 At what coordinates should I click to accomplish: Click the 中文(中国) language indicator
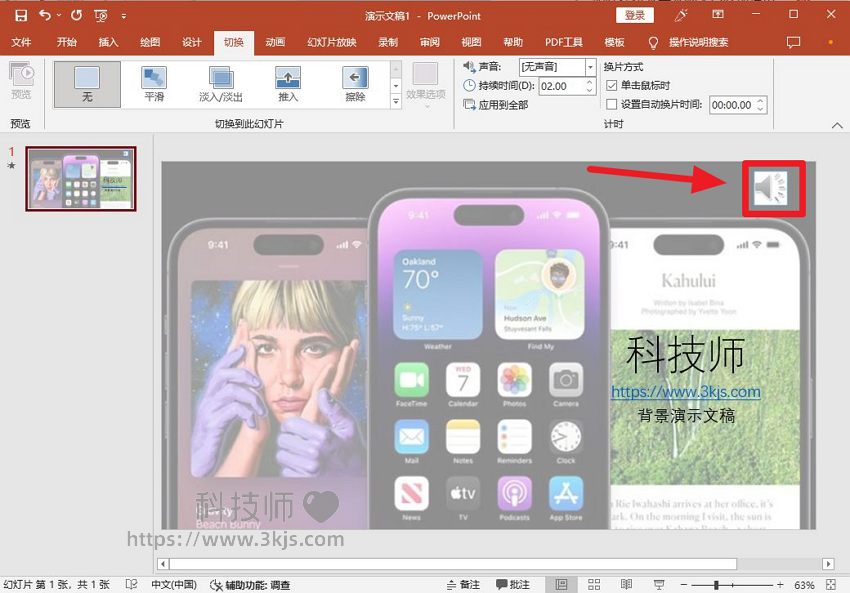point(173,584)
